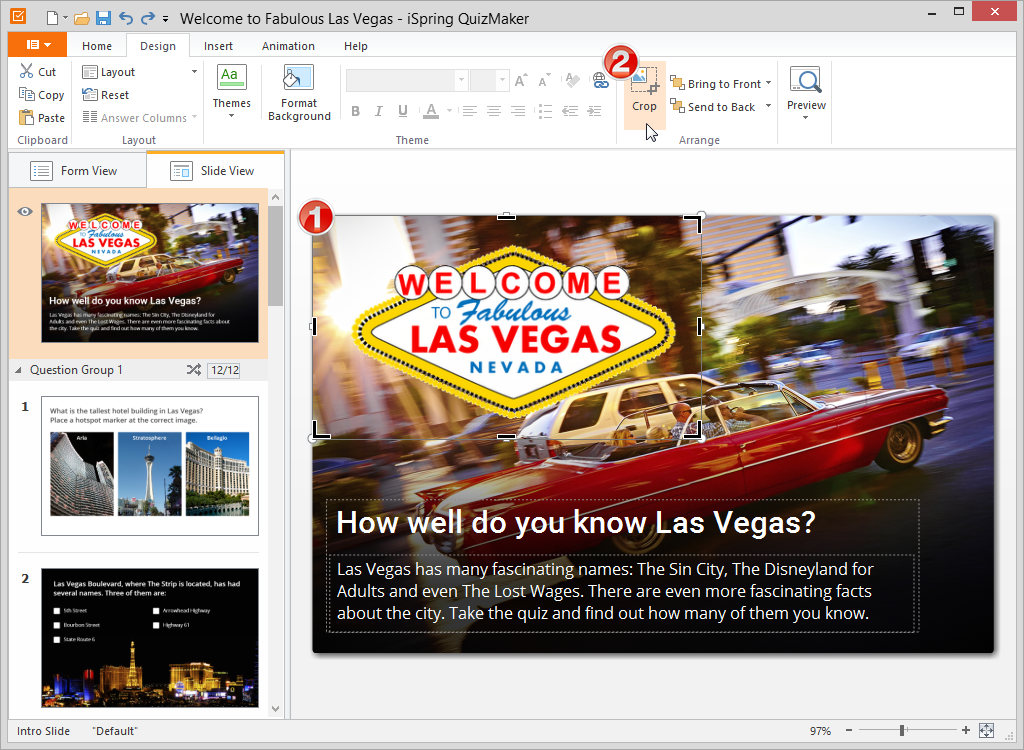
Task: Click the fit-to-window icon in status bar
Action: click(x=987, y=731)
